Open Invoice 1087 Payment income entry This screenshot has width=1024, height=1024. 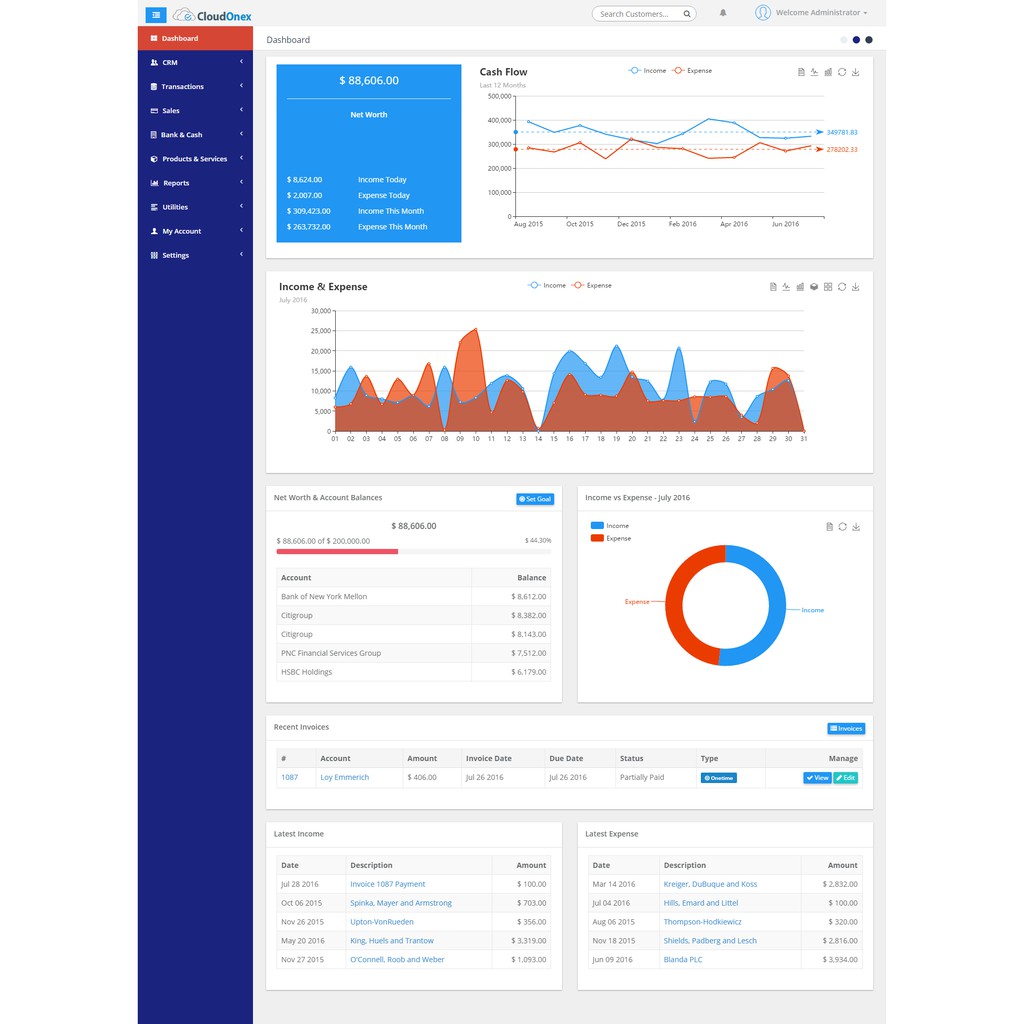(387, 884)
